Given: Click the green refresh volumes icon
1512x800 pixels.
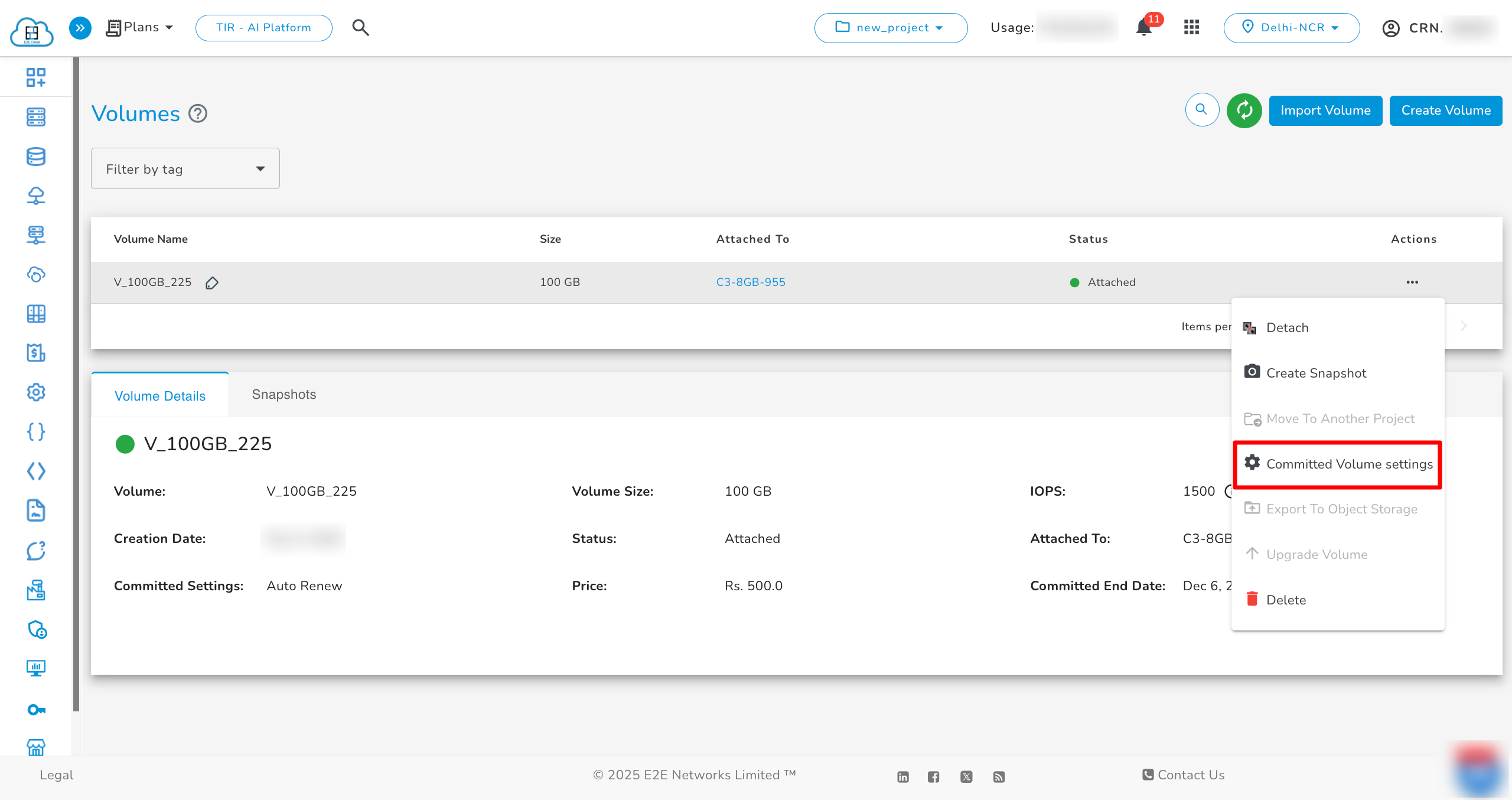Looking at the screenshot, I should click(1244, 110).
